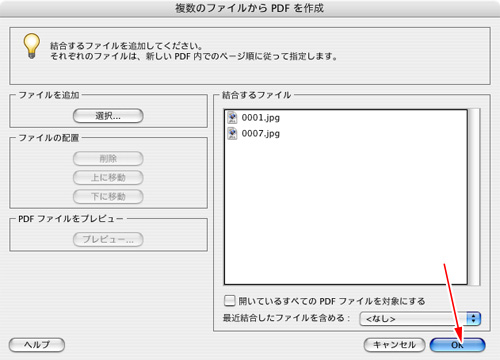Click the file icon beside 0001.jpg
Screen dimensions: 500x360
tap(232, 117)
